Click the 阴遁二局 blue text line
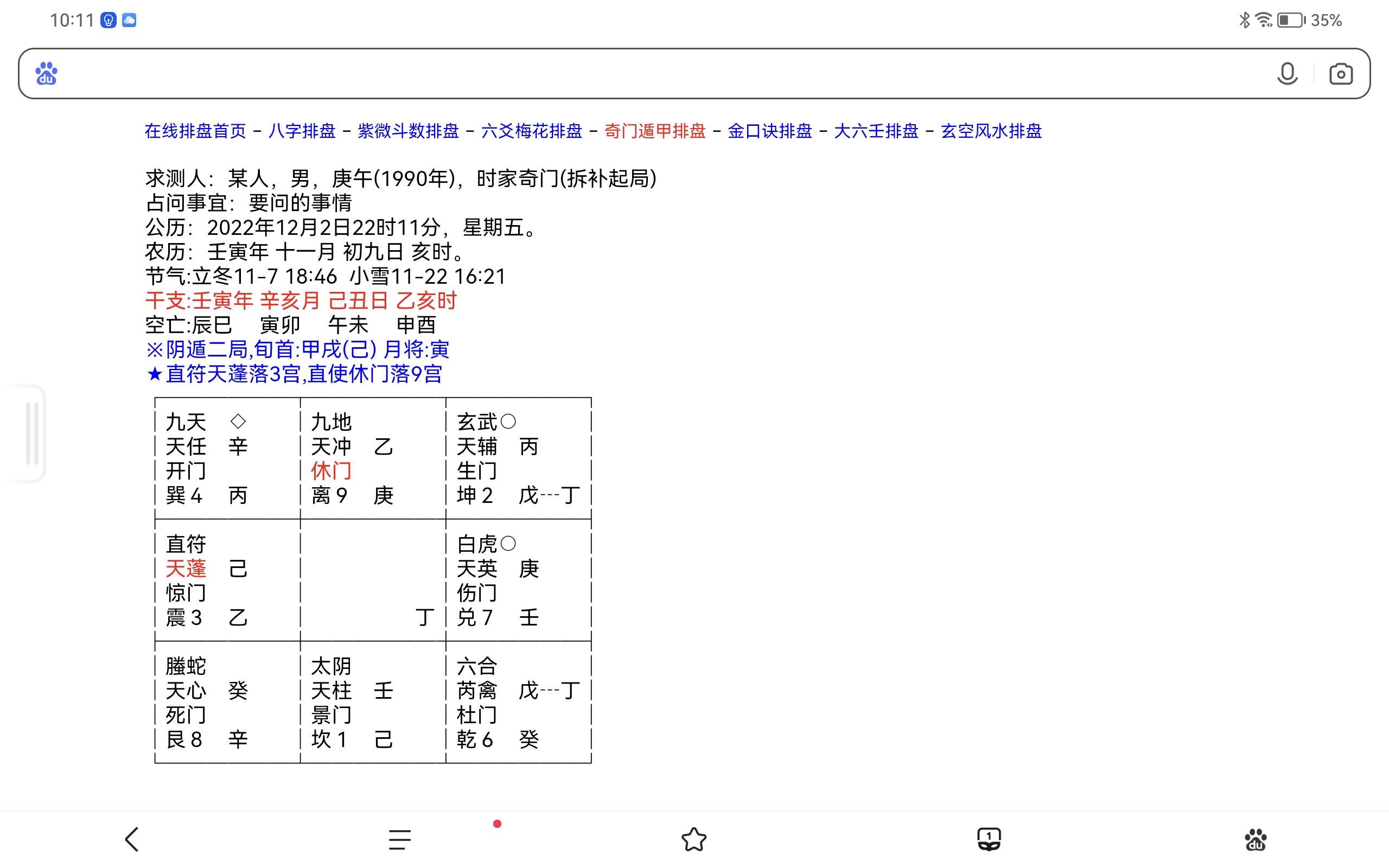1389x868 pixels. [297, 349]
